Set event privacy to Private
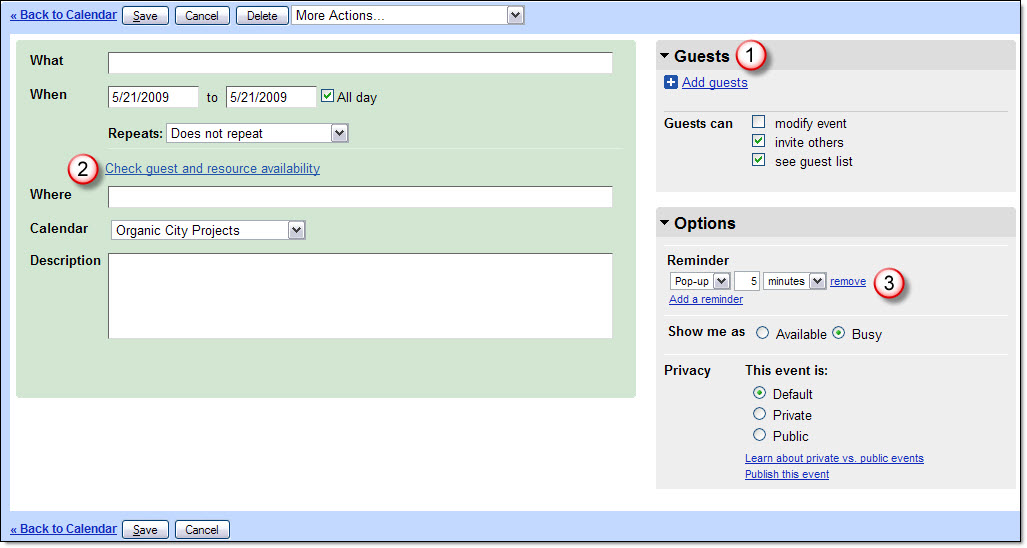This screenshot has width=1027, height=548. click(x=760, y=414)
